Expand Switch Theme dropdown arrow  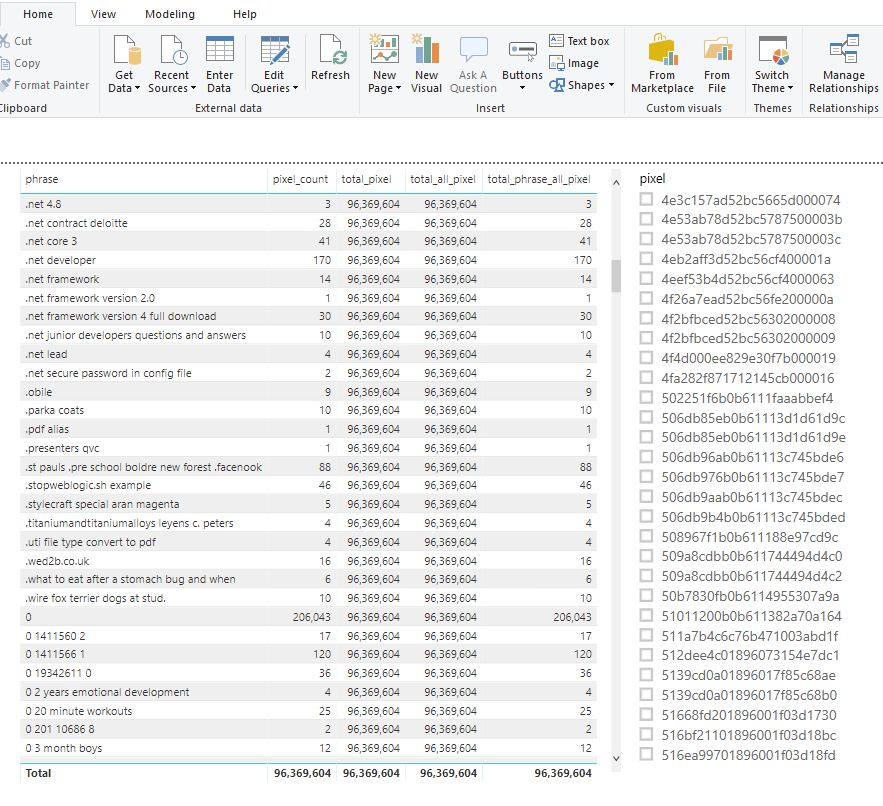tap(790, 88)
